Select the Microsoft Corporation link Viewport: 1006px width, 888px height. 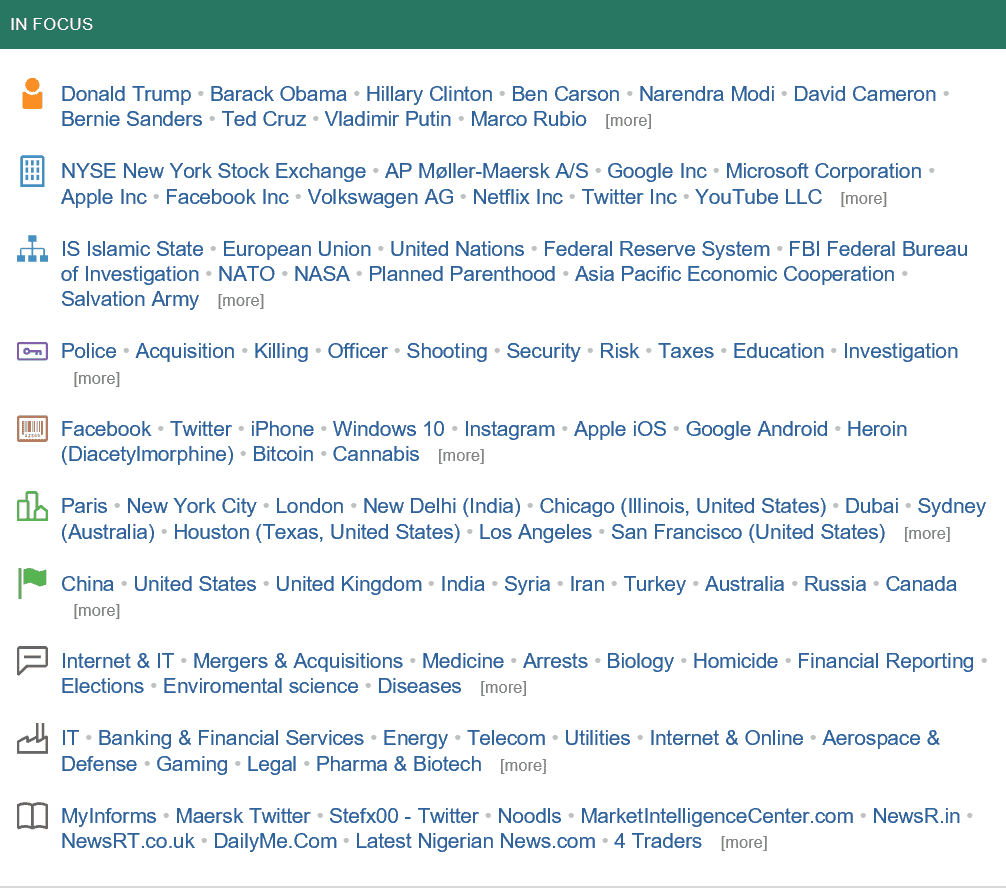824,171
